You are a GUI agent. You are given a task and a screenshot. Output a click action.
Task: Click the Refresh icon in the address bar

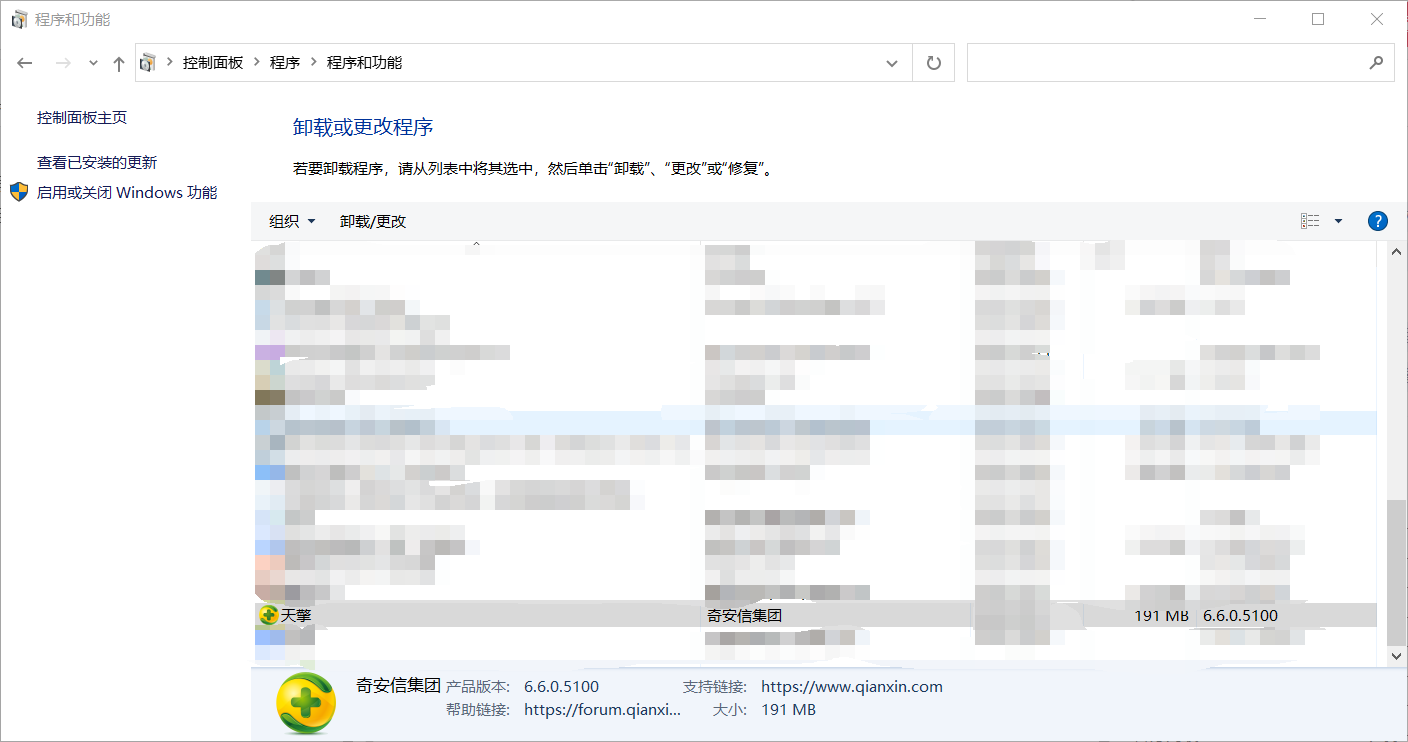point(933,62)
